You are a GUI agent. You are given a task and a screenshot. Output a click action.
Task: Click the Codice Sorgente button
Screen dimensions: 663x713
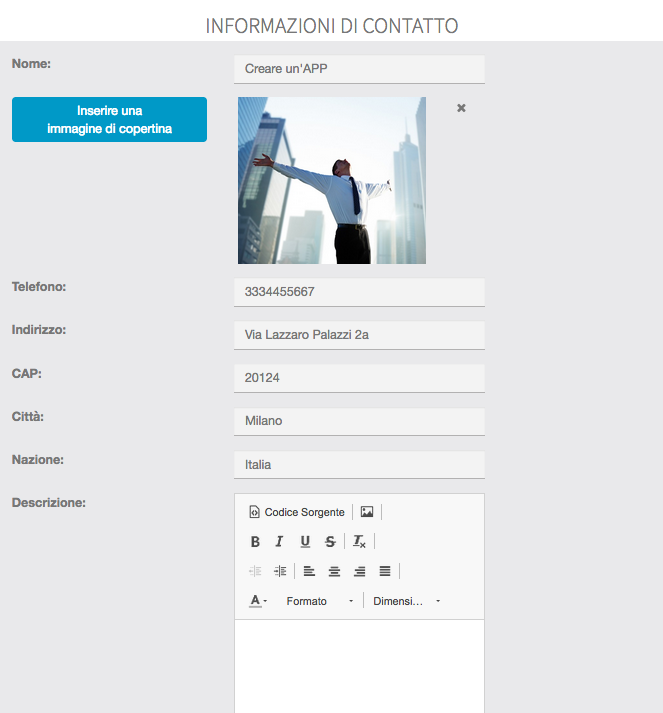tap(296, 512)
